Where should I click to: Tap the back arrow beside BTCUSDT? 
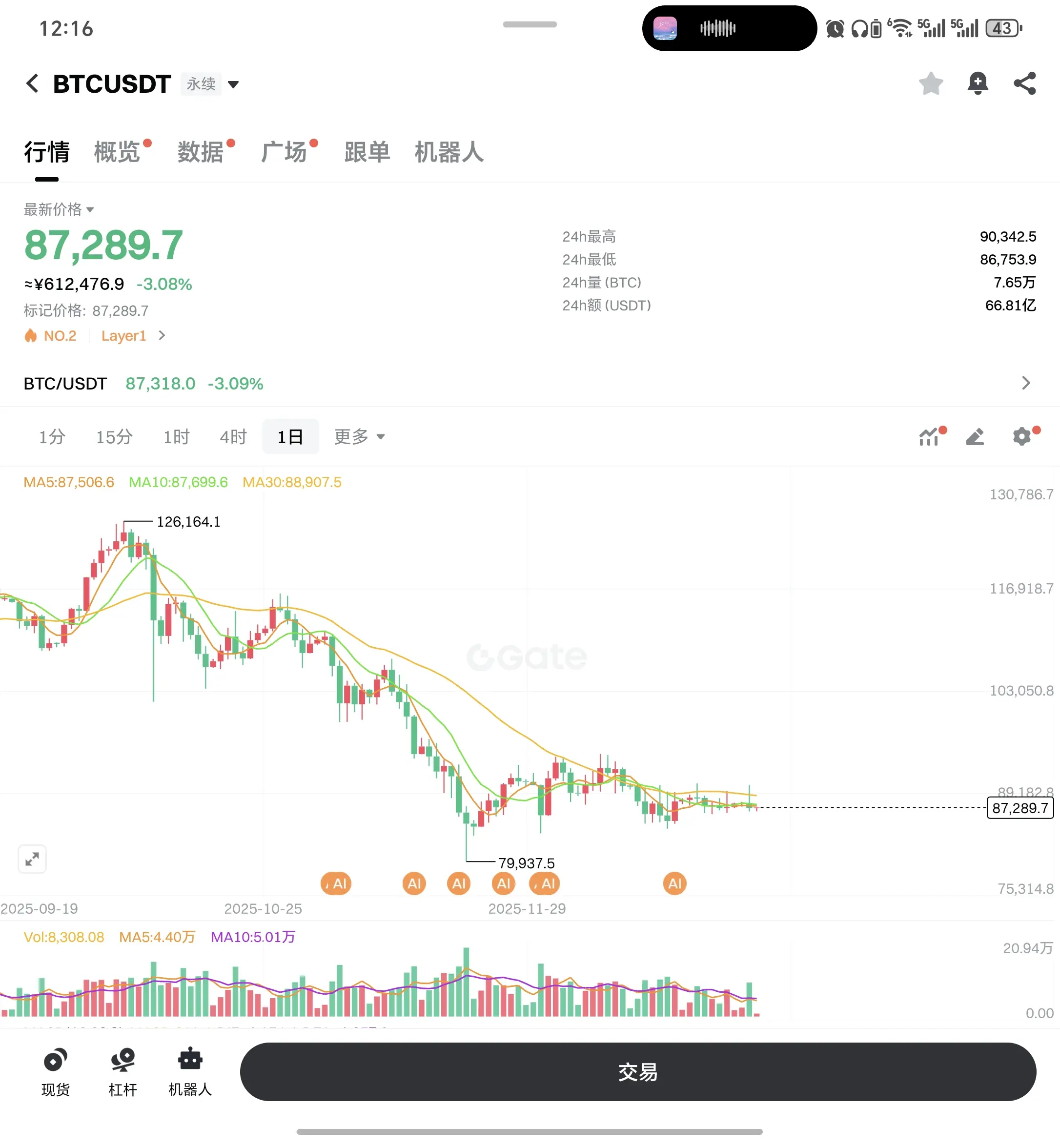tap(33, 84)
